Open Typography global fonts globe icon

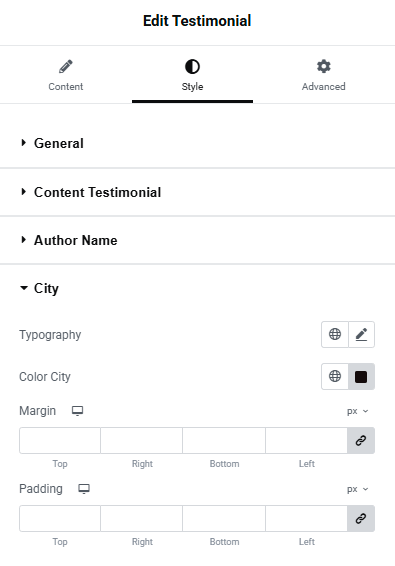point(335,334)
